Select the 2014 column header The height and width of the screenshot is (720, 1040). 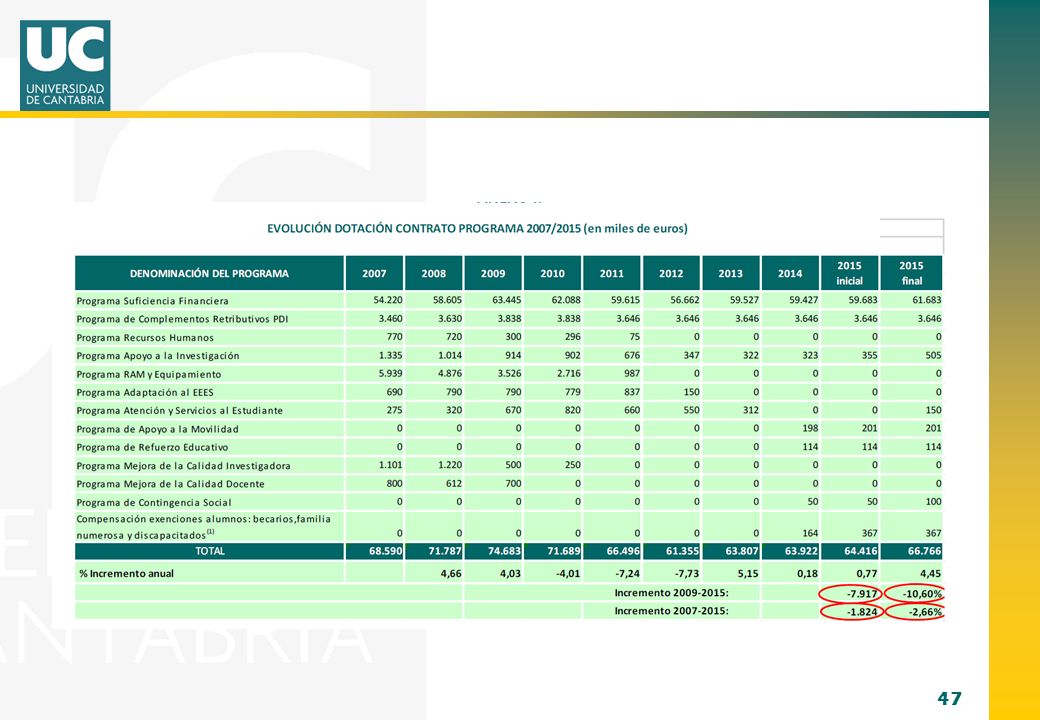click(x=790, y=273)
